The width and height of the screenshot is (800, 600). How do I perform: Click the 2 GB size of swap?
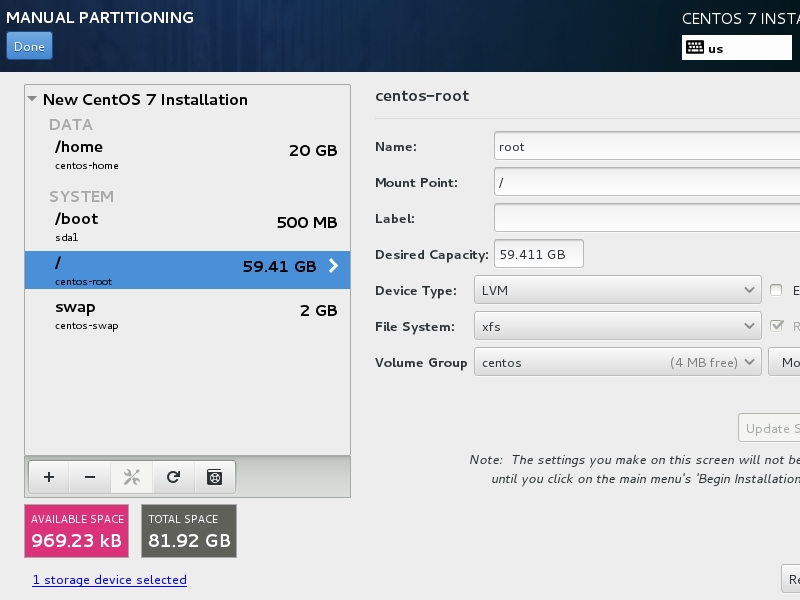pyautogui.click(x=318, y=311)
